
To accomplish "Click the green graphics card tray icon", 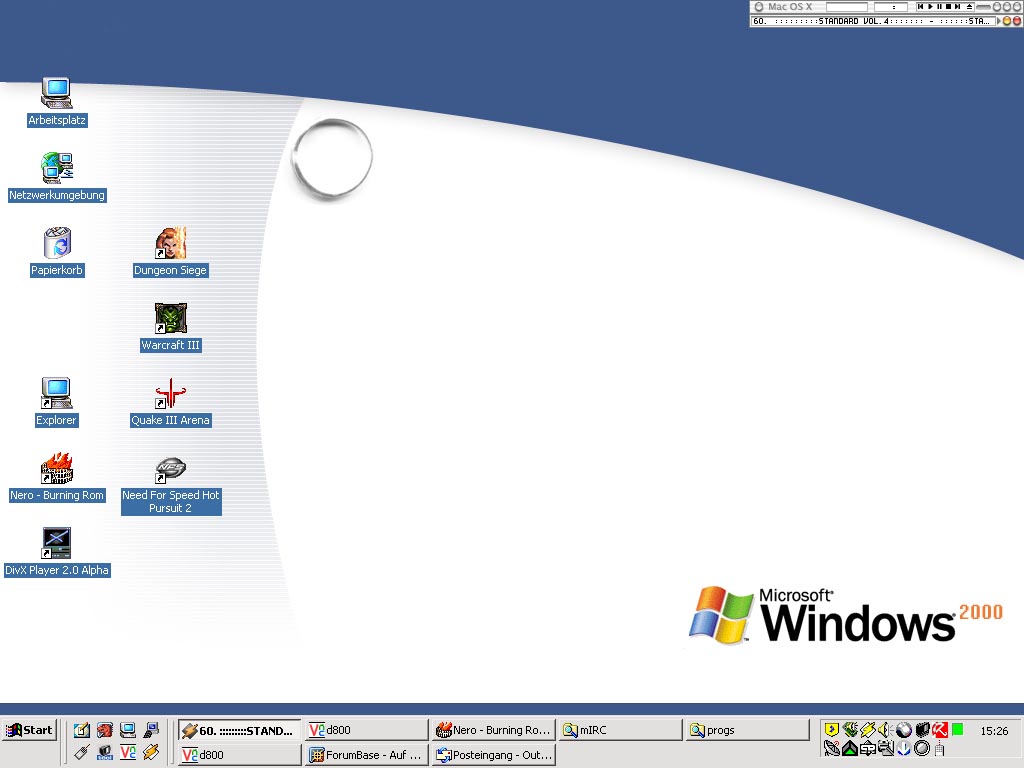I will [x=850, y=729].
